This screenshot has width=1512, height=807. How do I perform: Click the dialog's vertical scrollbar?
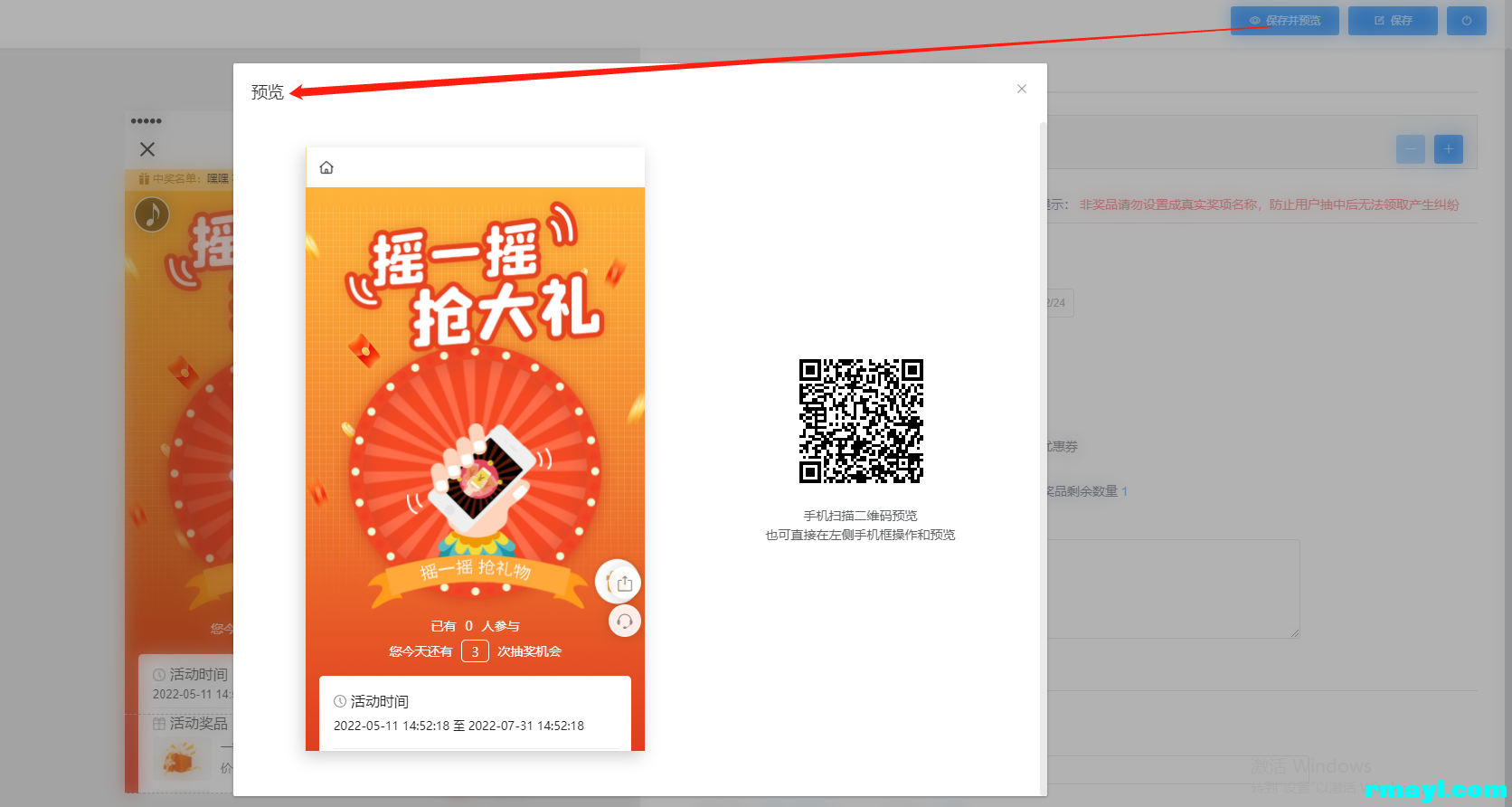click(x=1043, y=457)
